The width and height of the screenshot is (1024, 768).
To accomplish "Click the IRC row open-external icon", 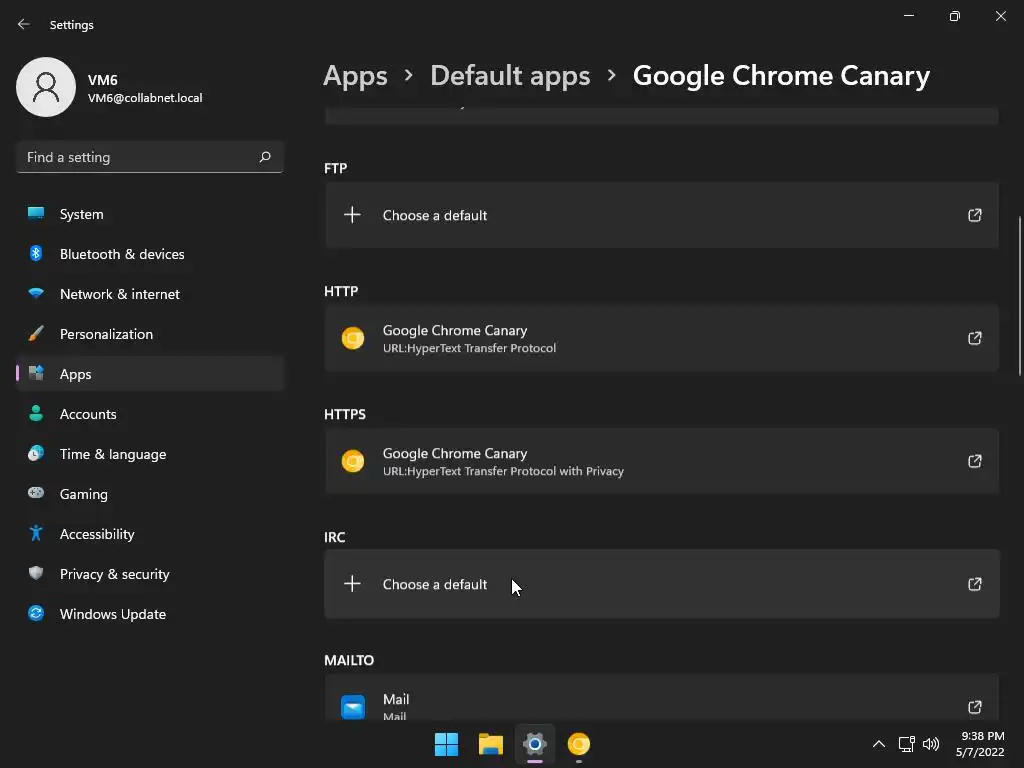I will point(974,584).
